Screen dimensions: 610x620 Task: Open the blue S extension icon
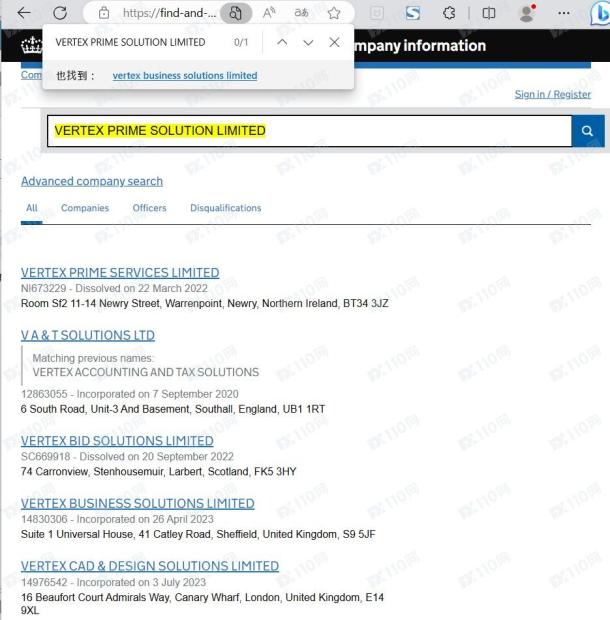(413, 13)
